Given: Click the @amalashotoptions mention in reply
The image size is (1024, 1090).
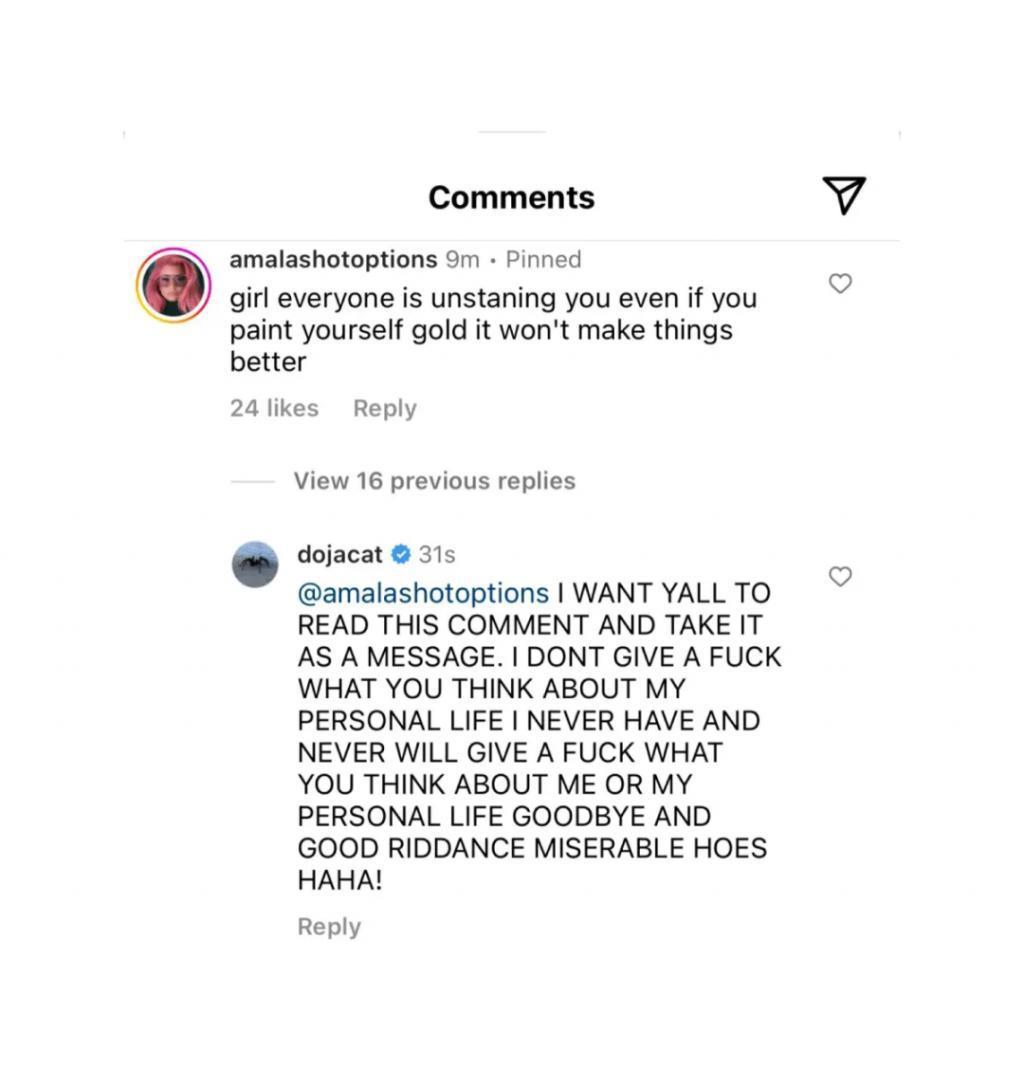Looking at the screenshot, I should click(x=423, y=593).
